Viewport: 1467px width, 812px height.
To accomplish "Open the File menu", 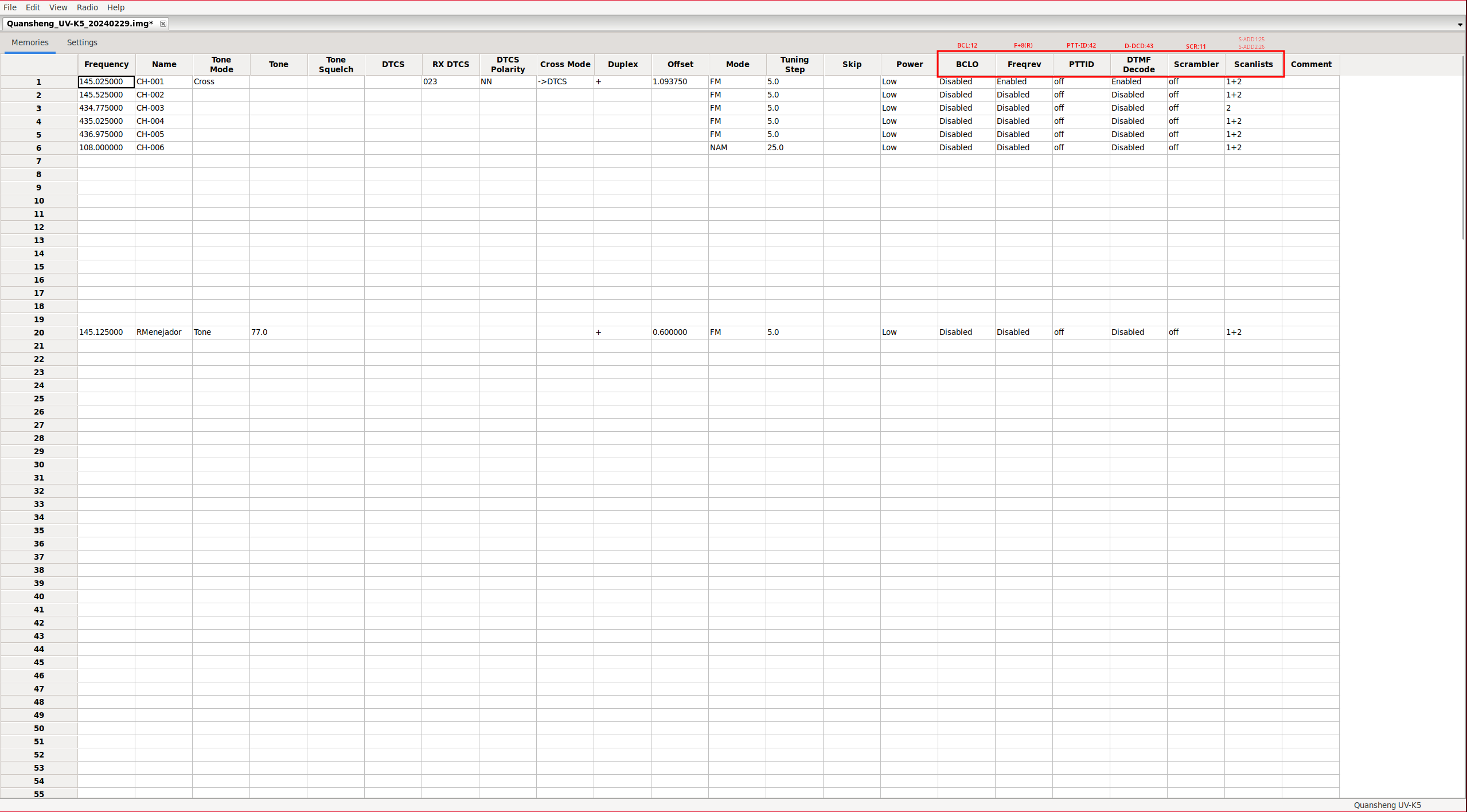I will coord(10,7).
